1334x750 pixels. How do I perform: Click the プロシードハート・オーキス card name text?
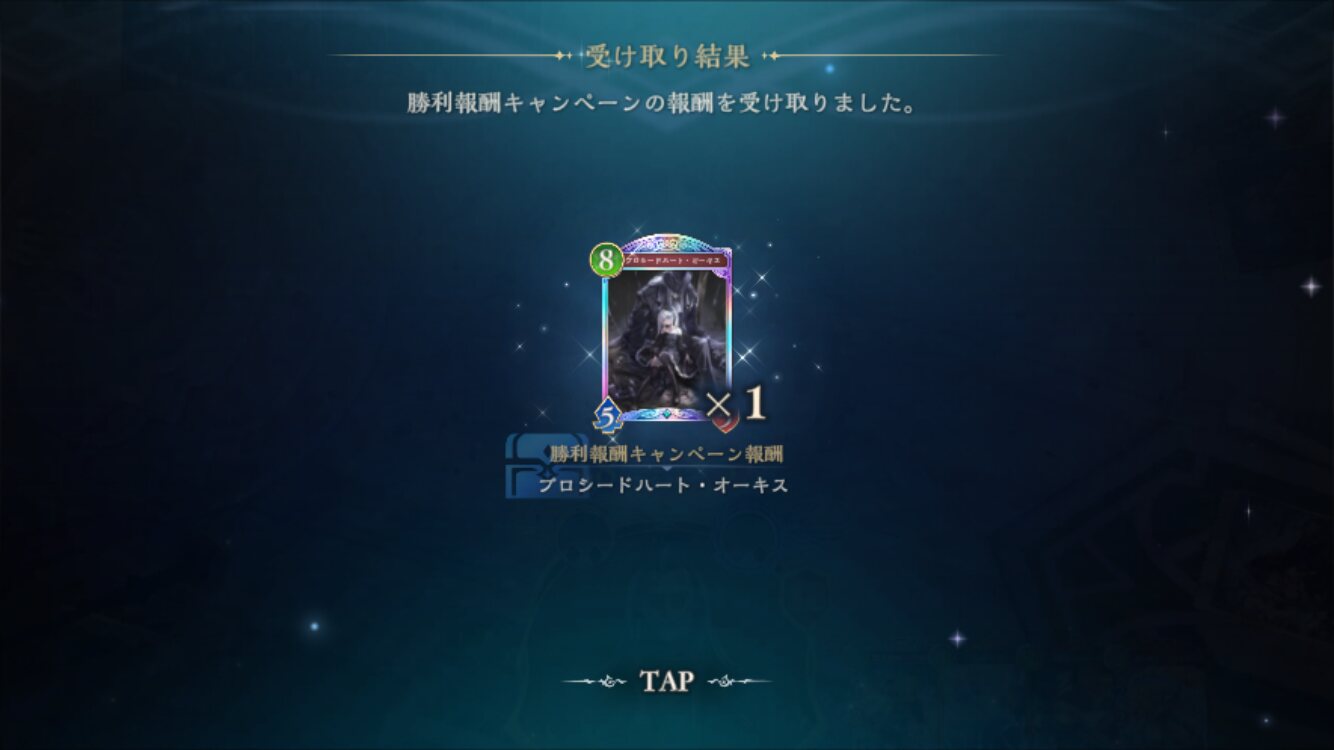(664, 486)
